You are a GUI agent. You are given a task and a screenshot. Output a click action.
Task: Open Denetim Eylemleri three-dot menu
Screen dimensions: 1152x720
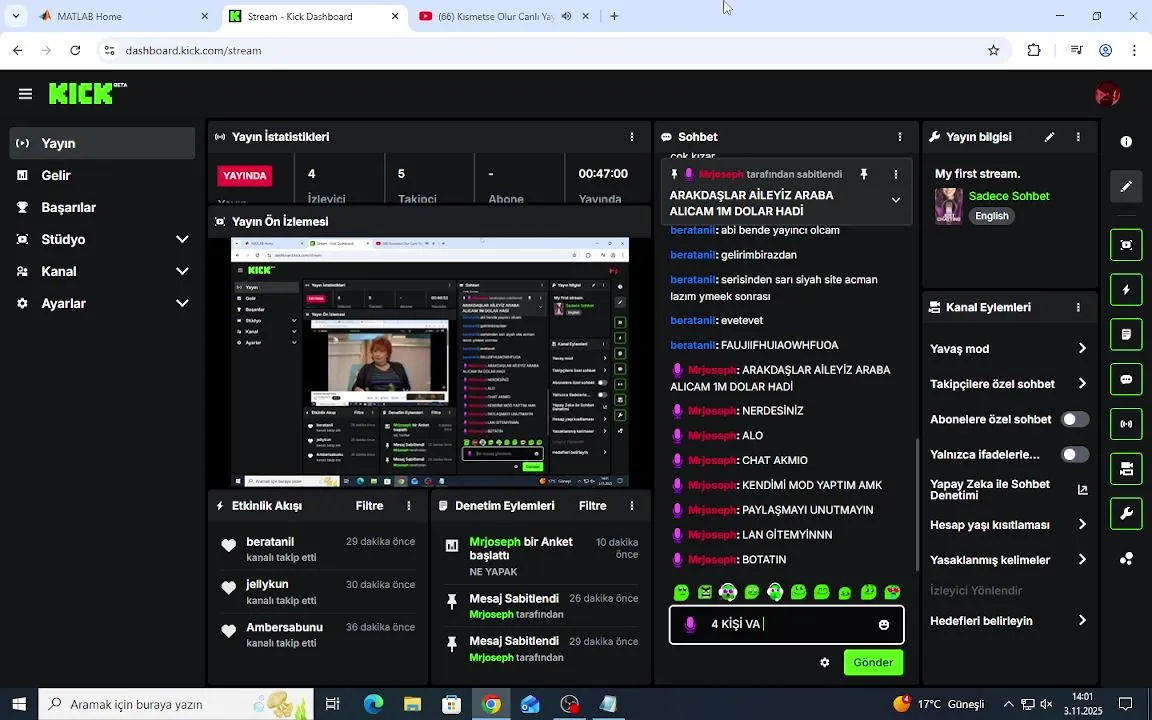[632, 505]
